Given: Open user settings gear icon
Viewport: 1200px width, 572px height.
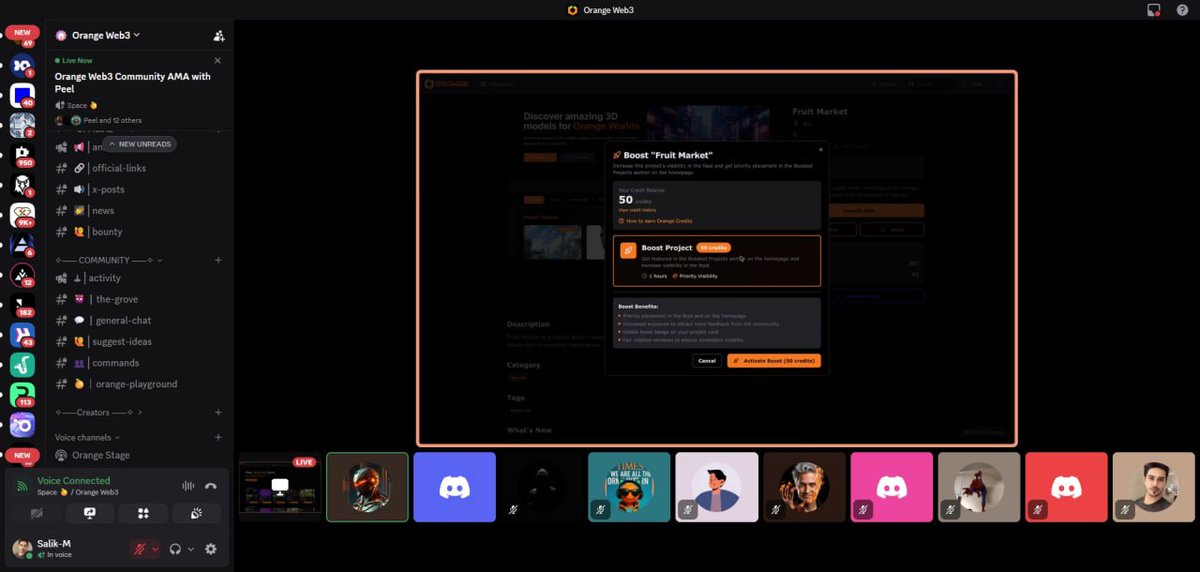Looking at the screenshot, I should (211, 549).
